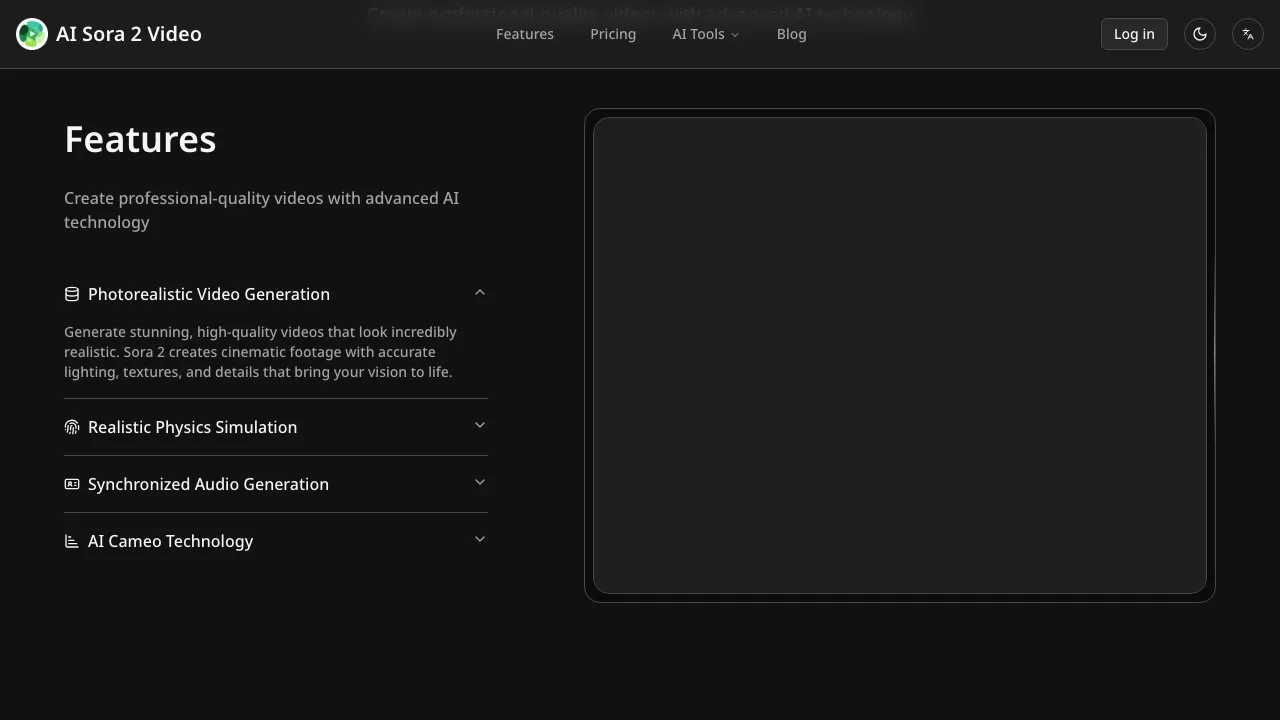The image size is (1280, 720).
Task: Open the language translation selector icon
Action: [x=1247, y=34]
